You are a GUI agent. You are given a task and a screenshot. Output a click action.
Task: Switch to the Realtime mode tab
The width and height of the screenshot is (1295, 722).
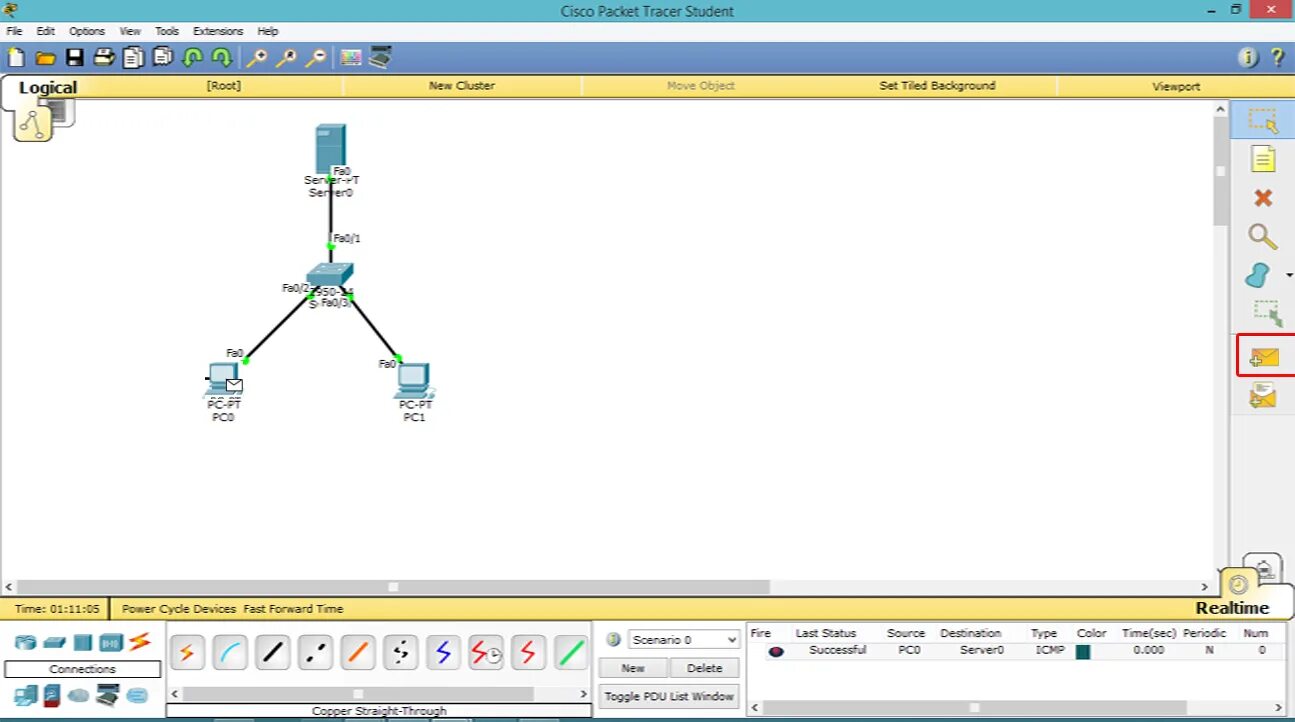pos(1232,608)
